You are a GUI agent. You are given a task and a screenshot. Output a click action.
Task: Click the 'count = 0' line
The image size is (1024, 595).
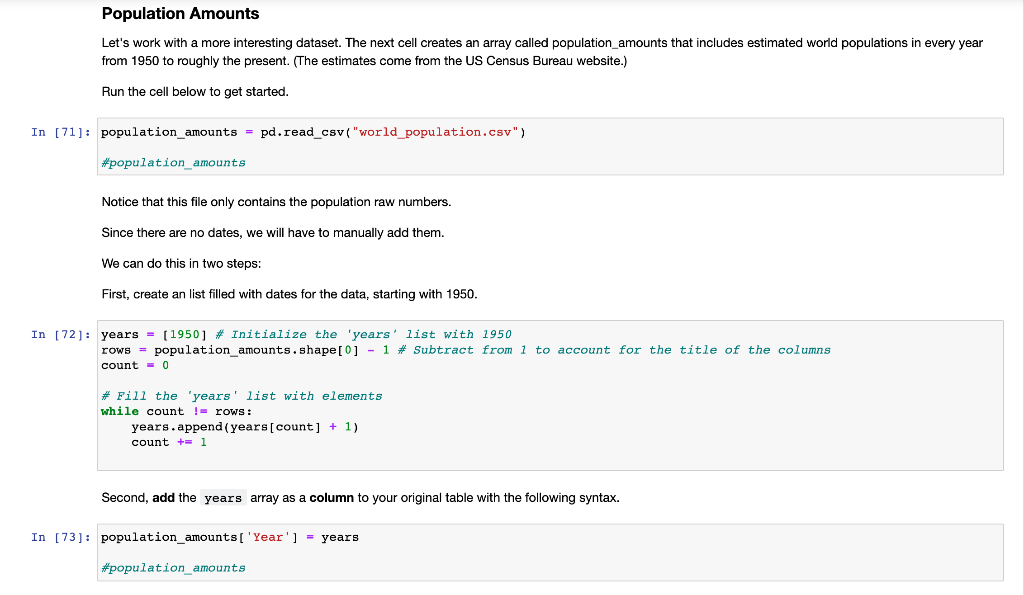click(135, 366)
